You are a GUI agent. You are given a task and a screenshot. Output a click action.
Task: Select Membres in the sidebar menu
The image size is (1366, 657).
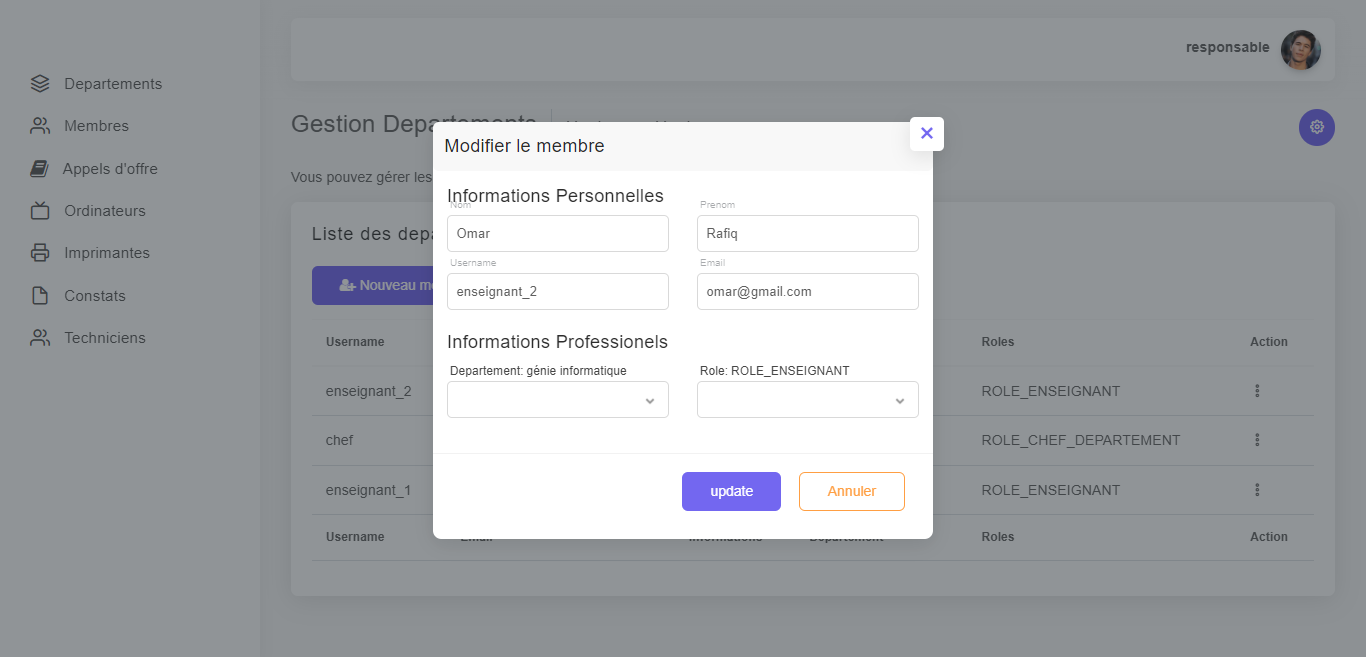96,125
